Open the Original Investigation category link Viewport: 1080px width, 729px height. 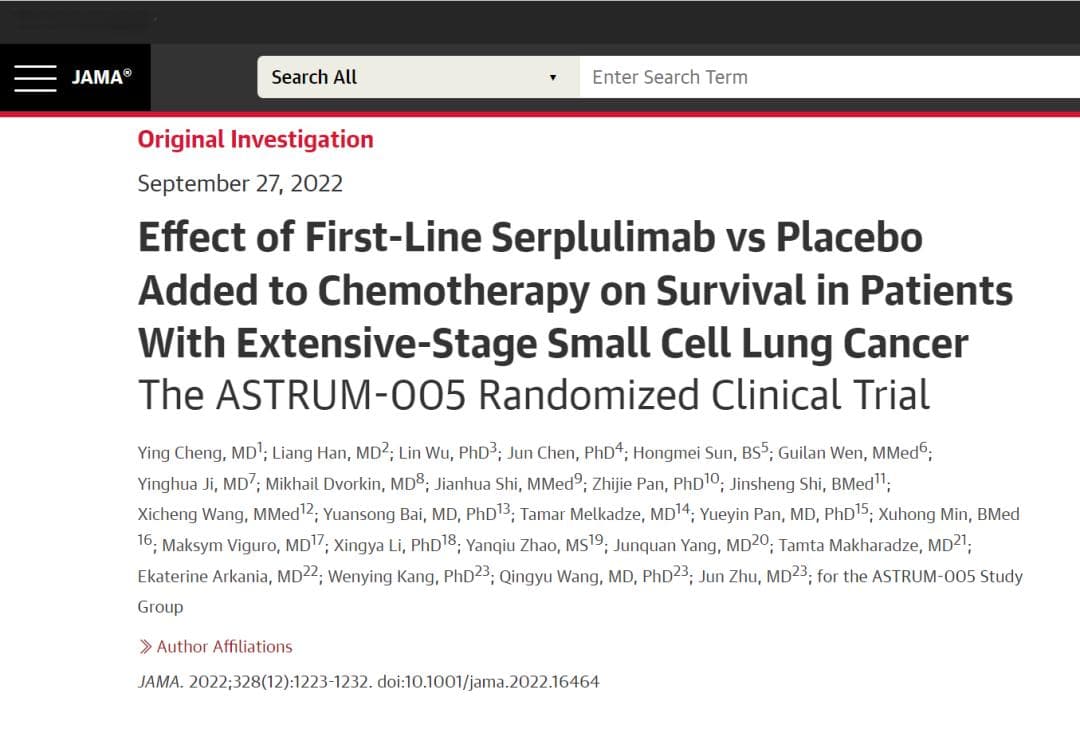point(256,140)
